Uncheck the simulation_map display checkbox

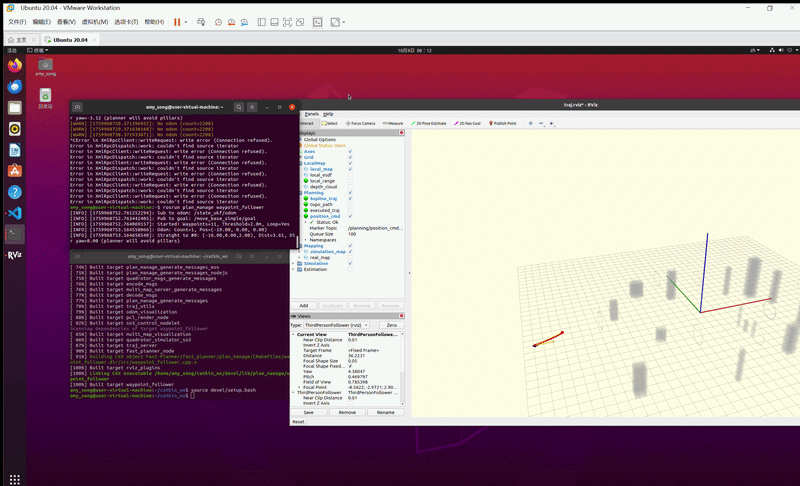click(350, 251)
